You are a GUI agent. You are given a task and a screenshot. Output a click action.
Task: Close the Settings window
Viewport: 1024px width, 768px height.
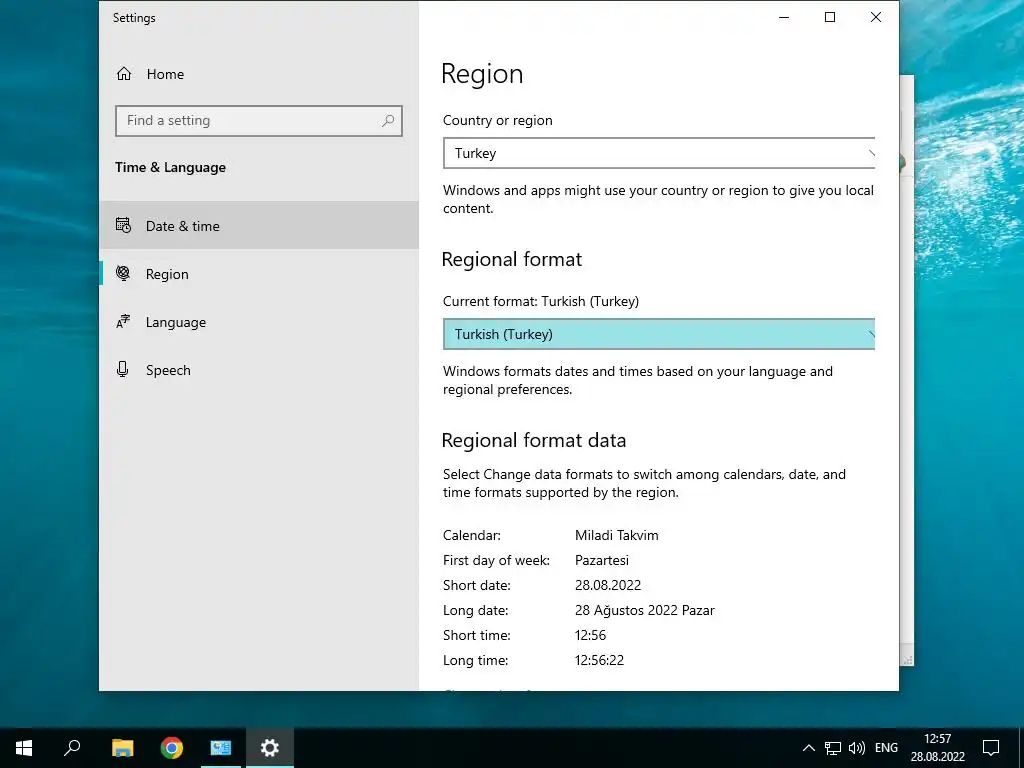[x=876, y=18]
